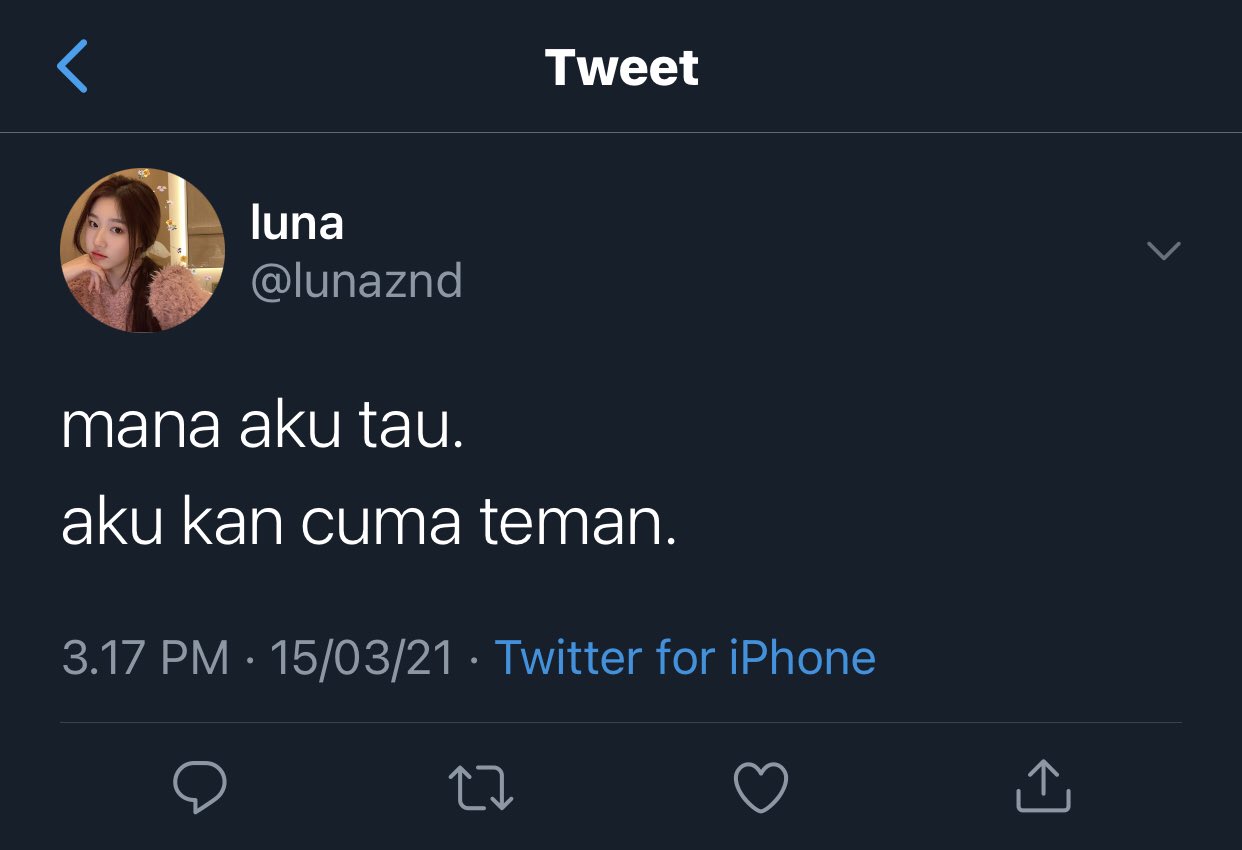
Task: Go back using the blue arrow
Action: (72, 66)
